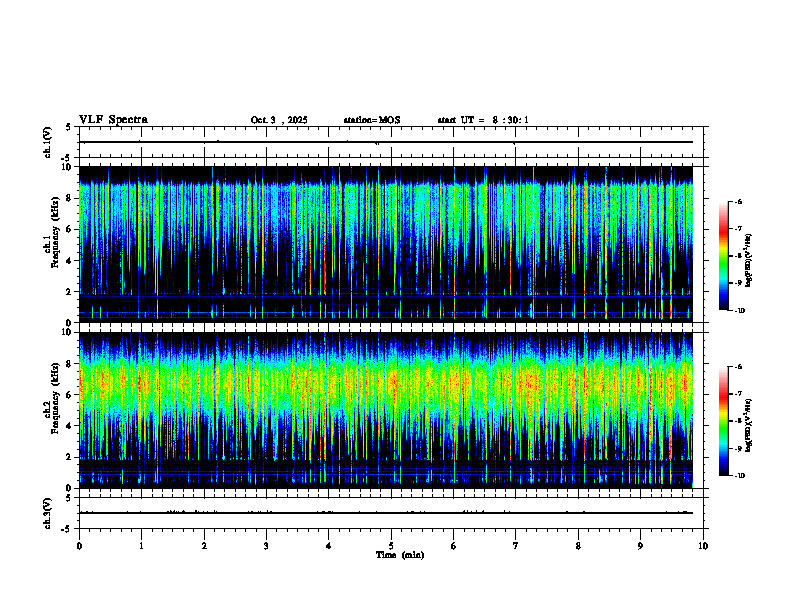Viewport: 792px width, 612px height.
Task: Click the ch.2 color scale bar
Action: [724, 421]
